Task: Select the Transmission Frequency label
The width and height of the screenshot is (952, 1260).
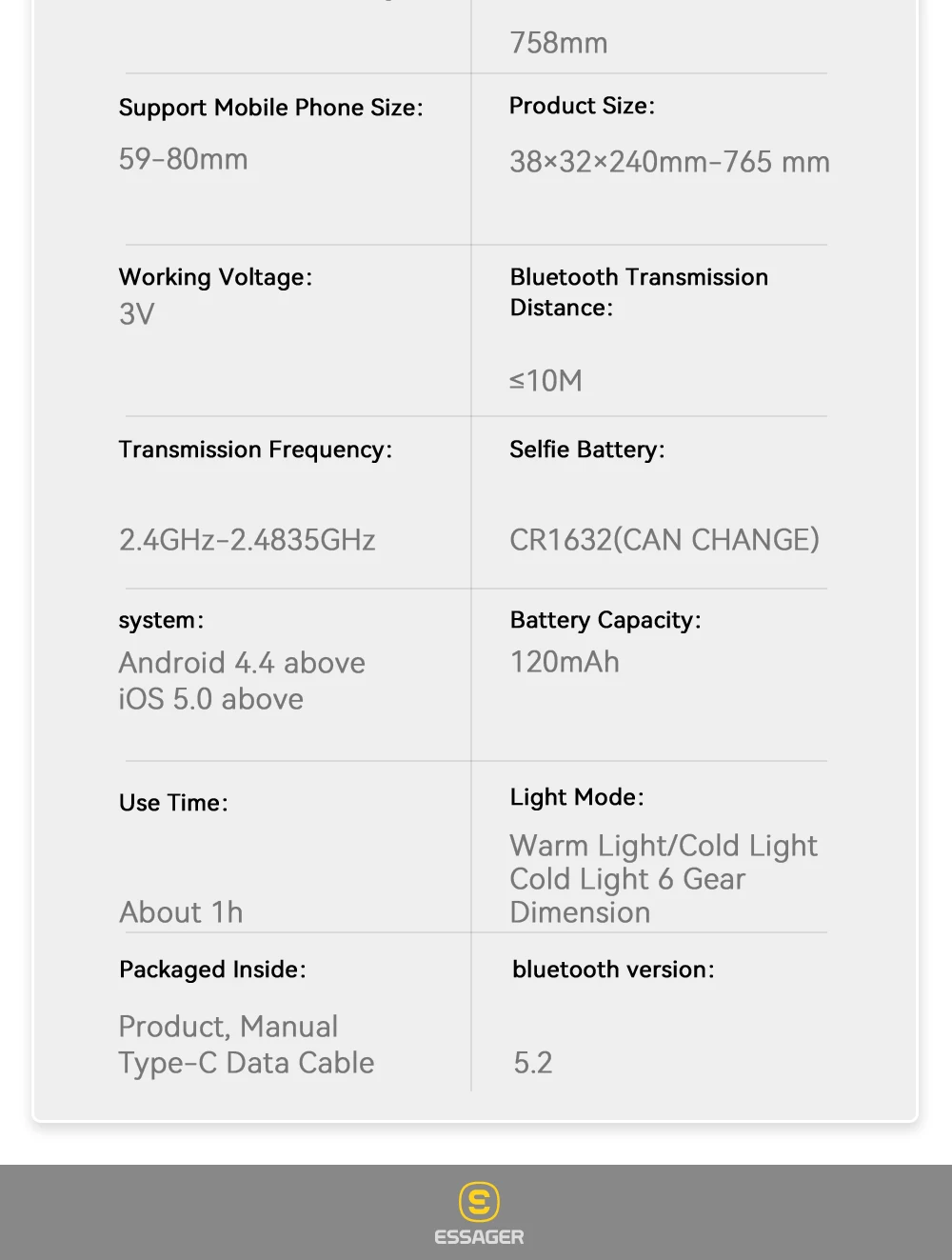Action: click(x=255, y=450)
